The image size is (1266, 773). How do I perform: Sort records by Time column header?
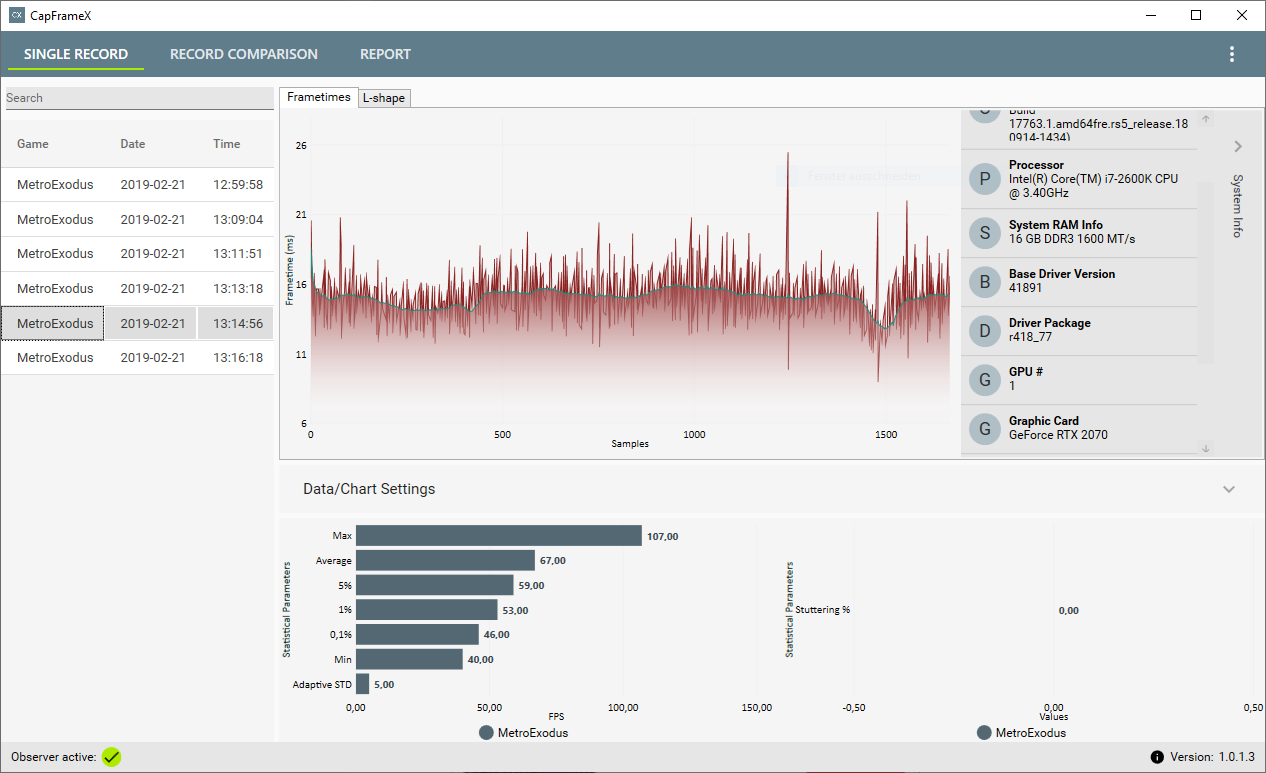(x=227, y=144)
